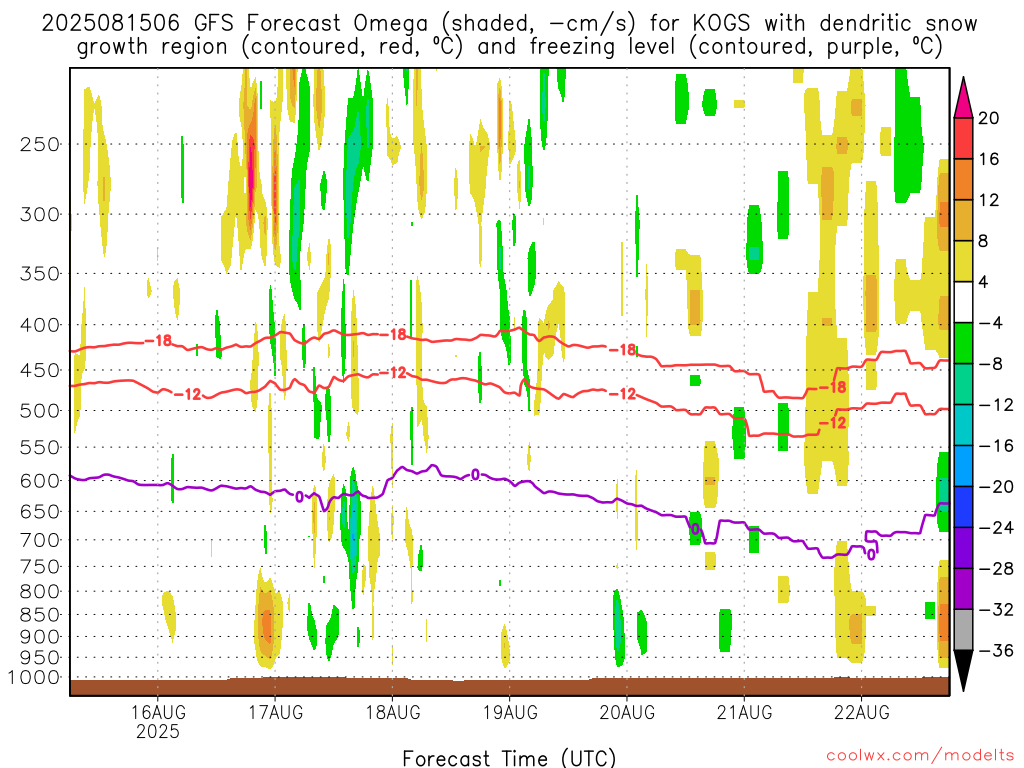Select the 20AUG date on time axis
The width and height of the screenshot is (1024, 768).
point(627,712)
